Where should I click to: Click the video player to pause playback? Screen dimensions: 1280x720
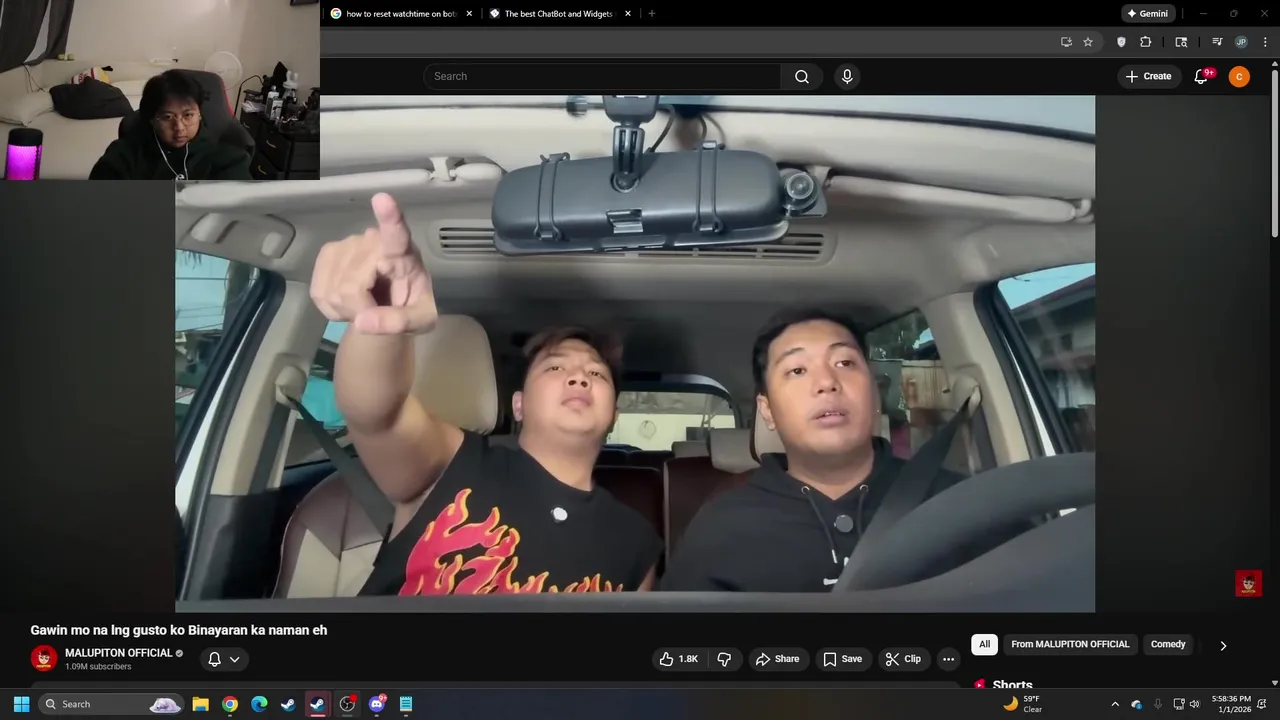[635, 353]
